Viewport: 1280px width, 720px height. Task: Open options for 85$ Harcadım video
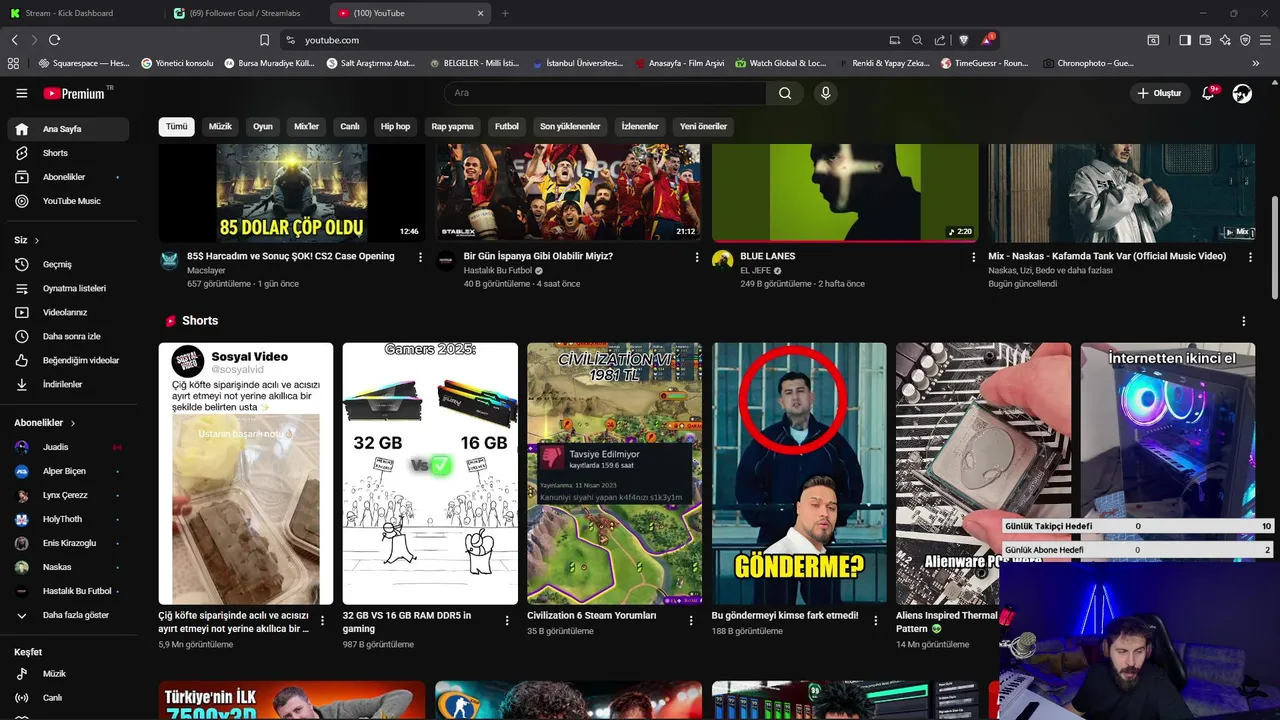tap(420, 257)
